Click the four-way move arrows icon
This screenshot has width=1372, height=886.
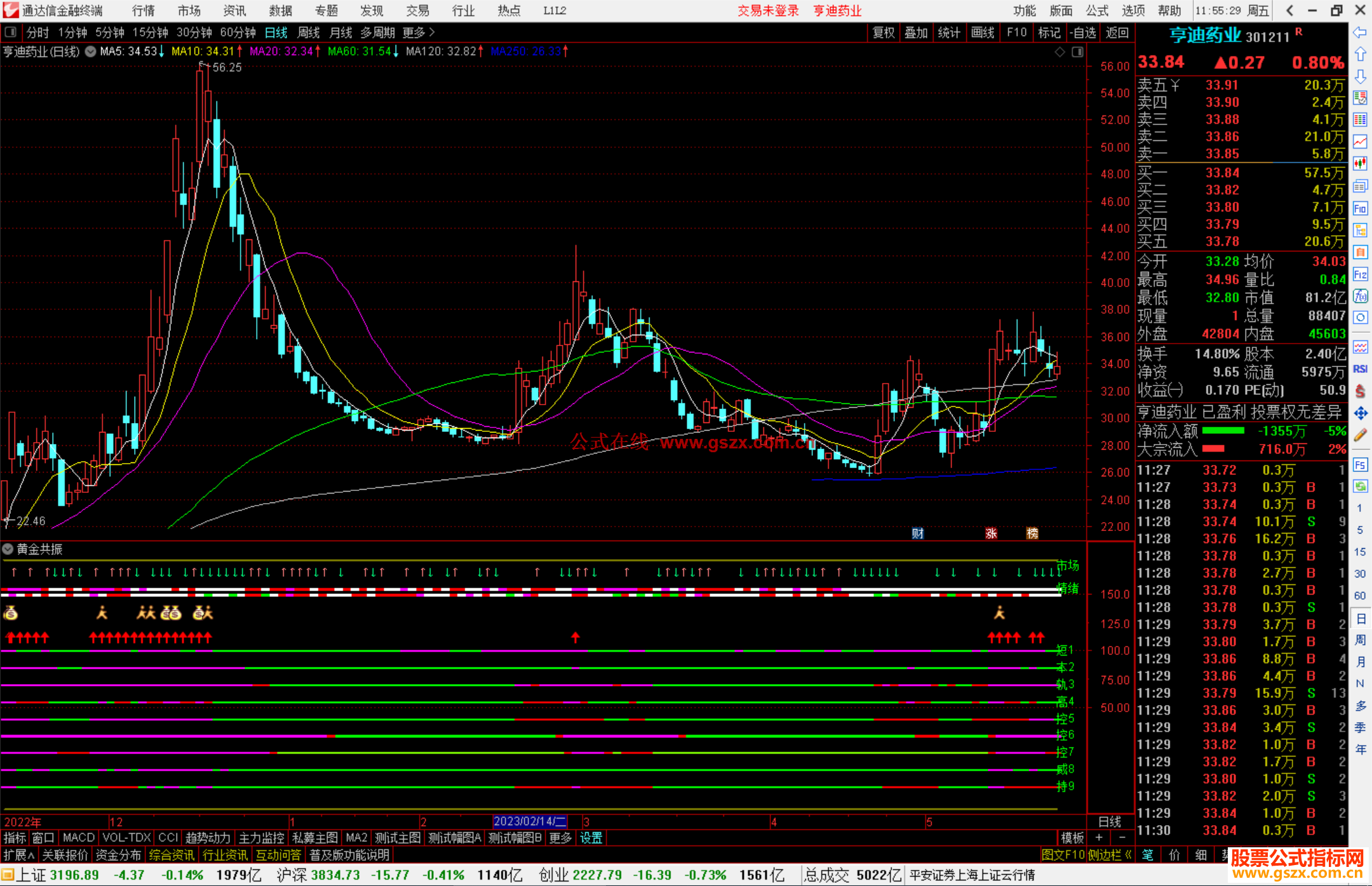[1360, 413]
